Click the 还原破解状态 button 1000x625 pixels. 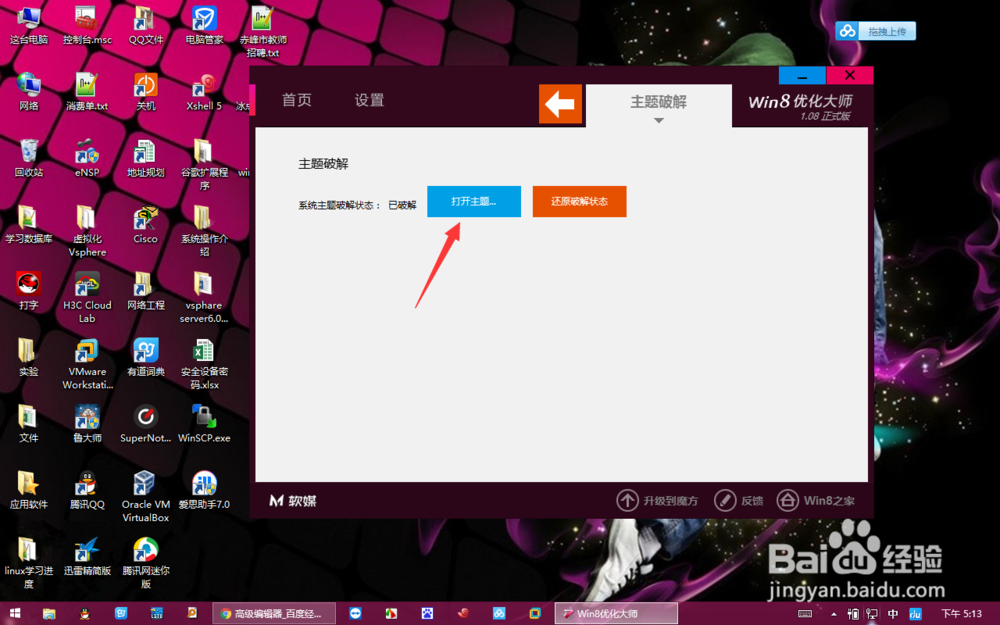pyautogui.click(x=579, y=201)
